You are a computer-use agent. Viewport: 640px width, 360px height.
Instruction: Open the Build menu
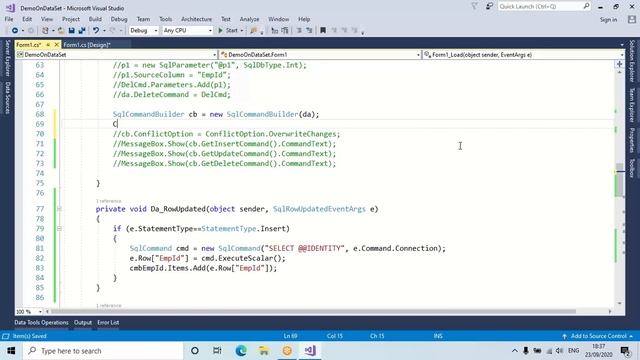click(x=95, y=19)
